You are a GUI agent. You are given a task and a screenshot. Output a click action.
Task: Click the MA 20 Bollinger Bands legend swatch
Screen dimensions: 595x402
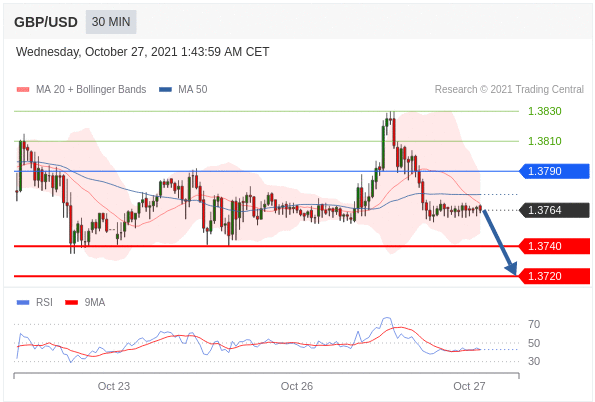[23, 90]
